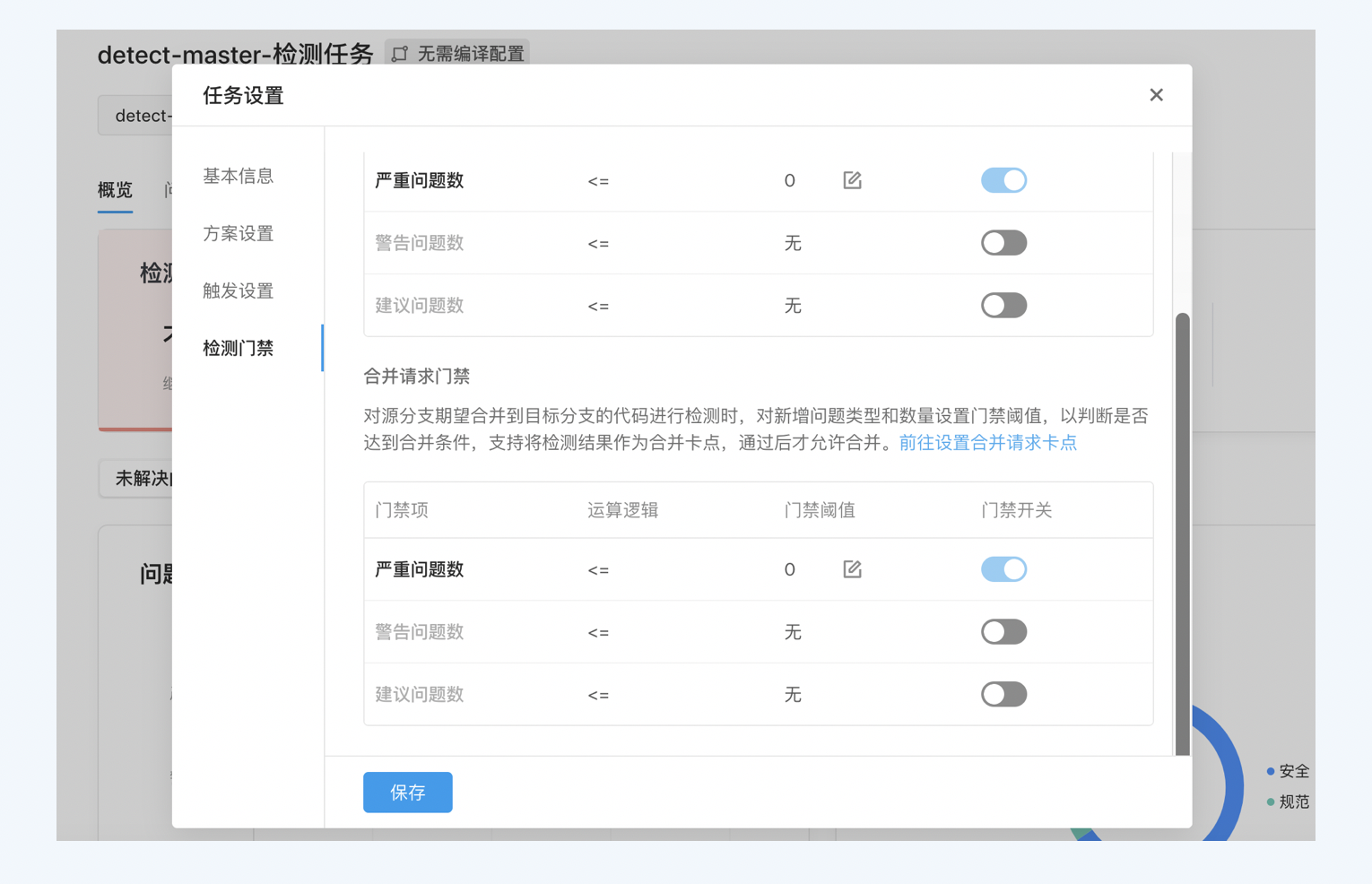Edit 严重问题数 threshold in the table above 合并请求门禁
The height and width of the screenshot is (884, 1372).
coord(852,180)
